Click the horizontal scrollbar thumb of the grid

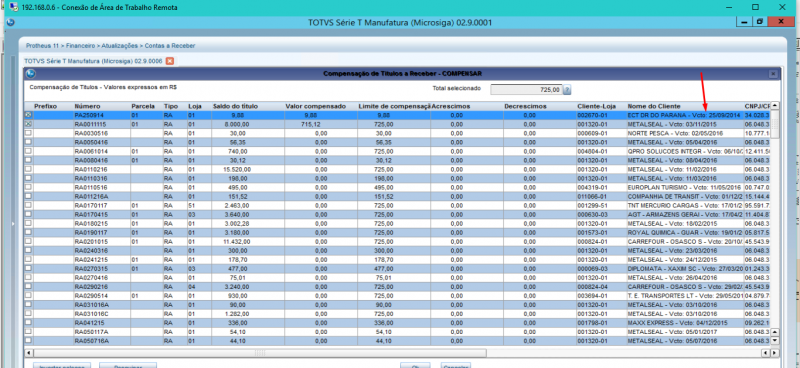(260, 353)
